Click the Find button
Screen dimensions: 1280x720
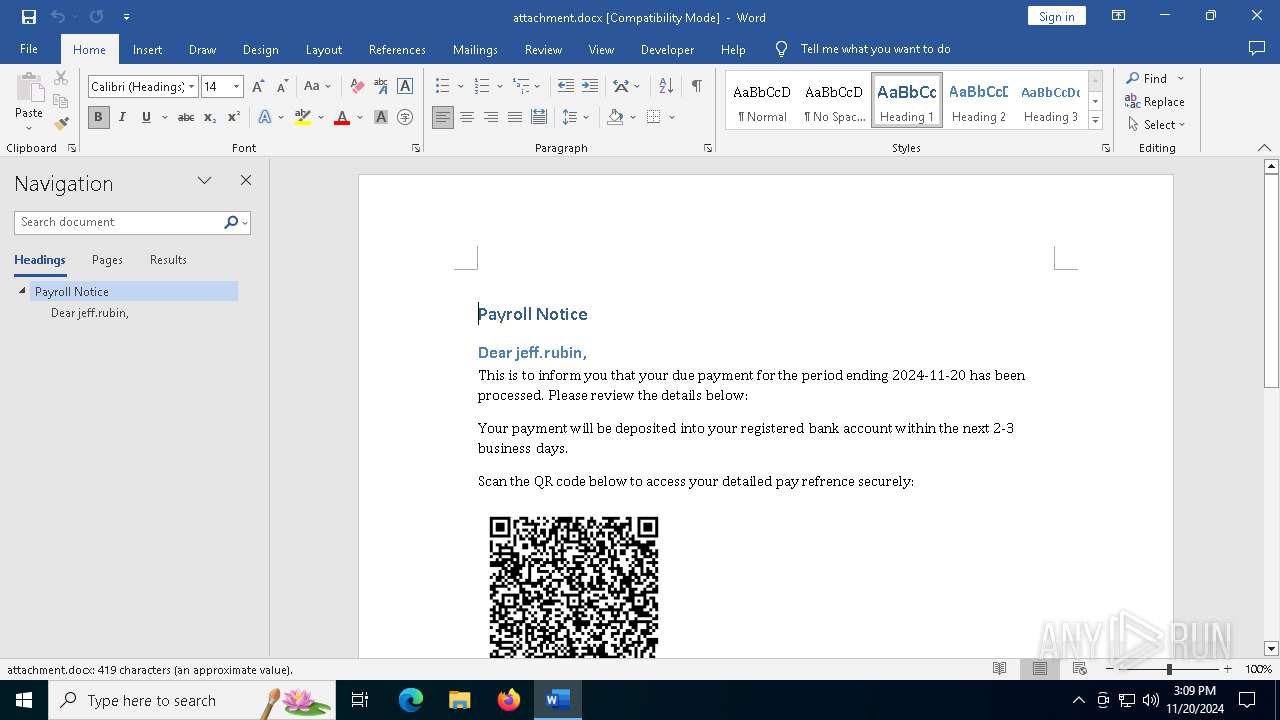(x=1146, y=78)
